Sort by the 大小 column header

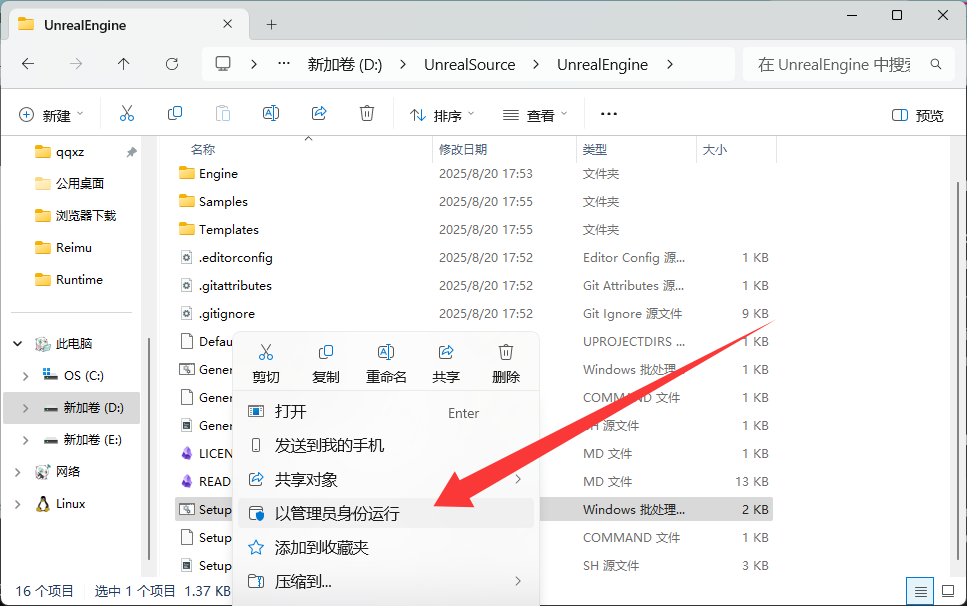(x=715, y=149)
